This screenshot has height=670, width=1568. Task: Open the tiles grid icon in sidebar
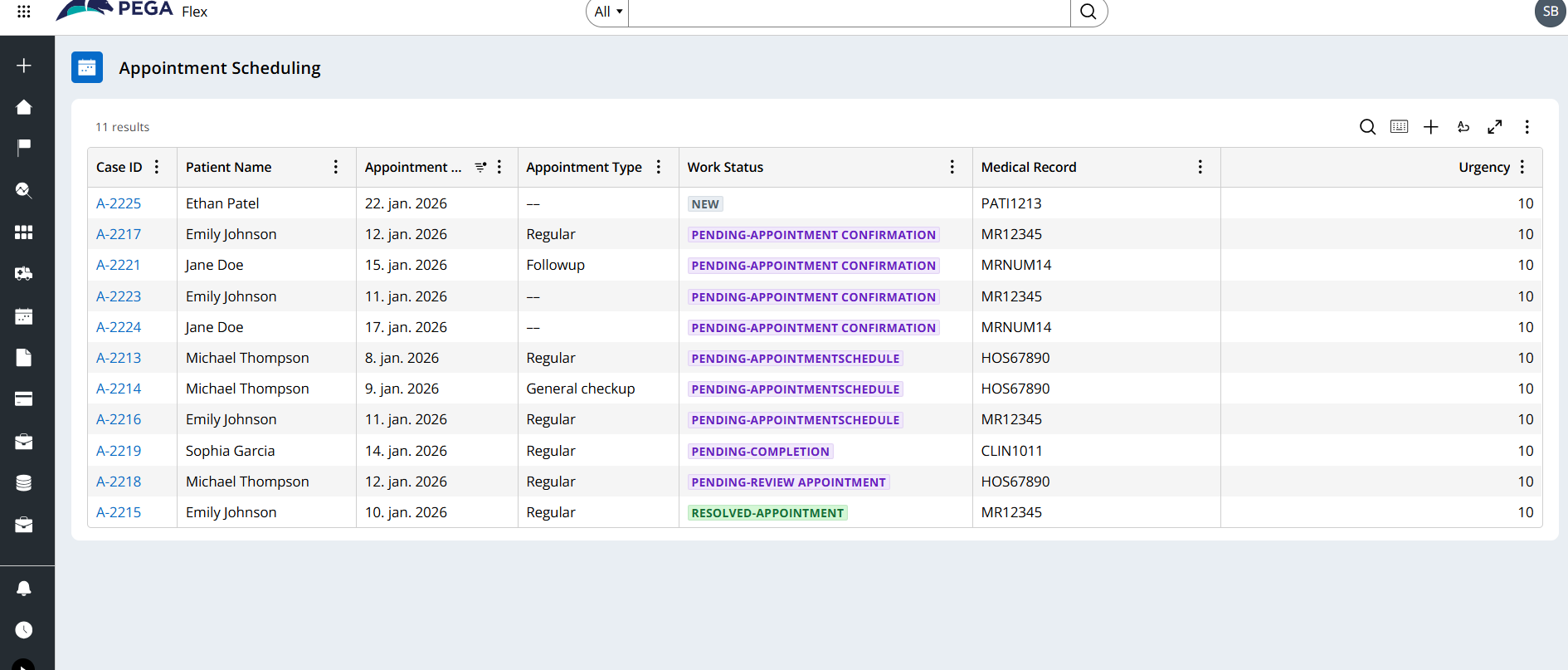coord(24,232)
